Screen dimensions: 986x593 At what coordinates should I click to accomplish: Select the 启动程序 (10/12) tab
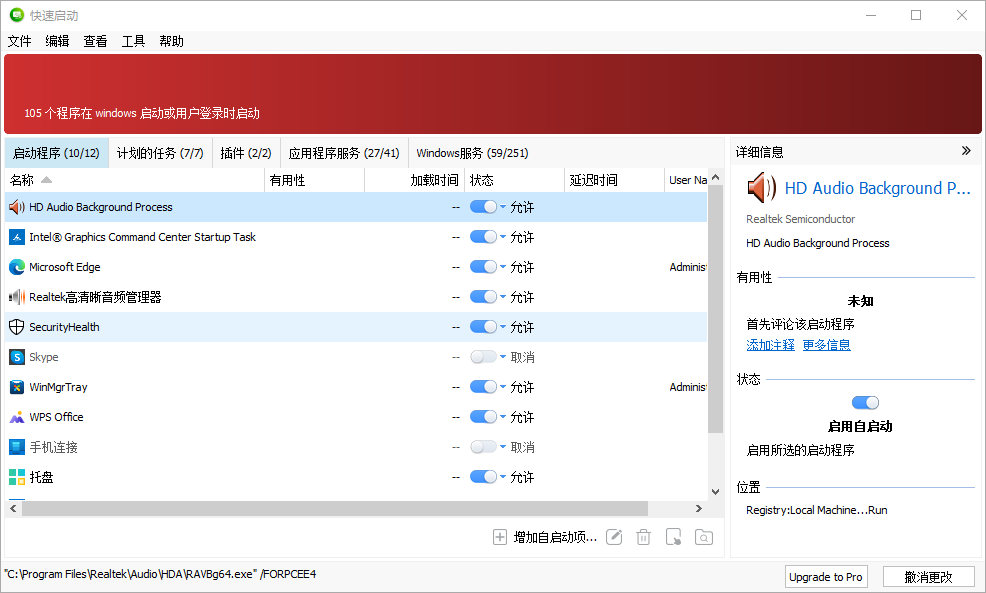click(57, 153)
